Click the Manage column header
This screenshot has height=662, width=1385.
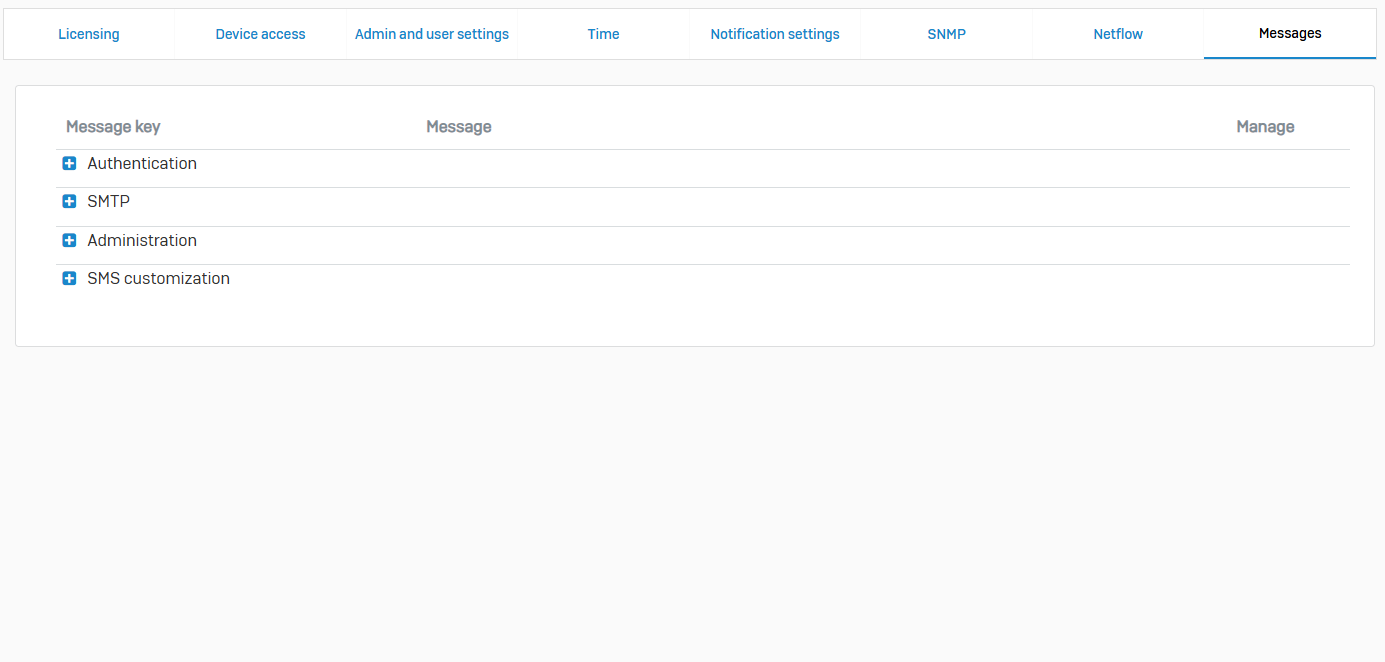point(1265,127)
